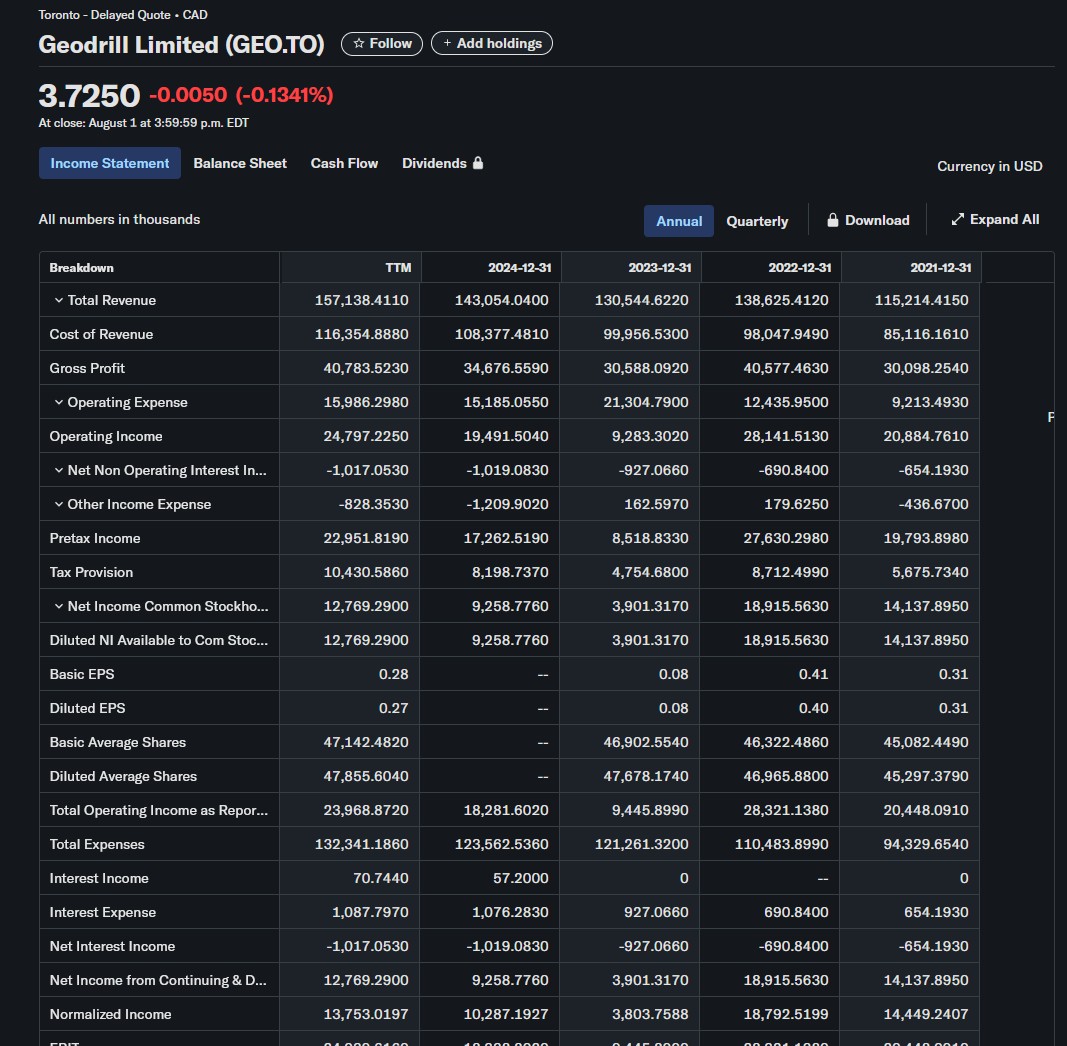Expand the Operating Expense row

pyautogui.click(x=59, y=402)
